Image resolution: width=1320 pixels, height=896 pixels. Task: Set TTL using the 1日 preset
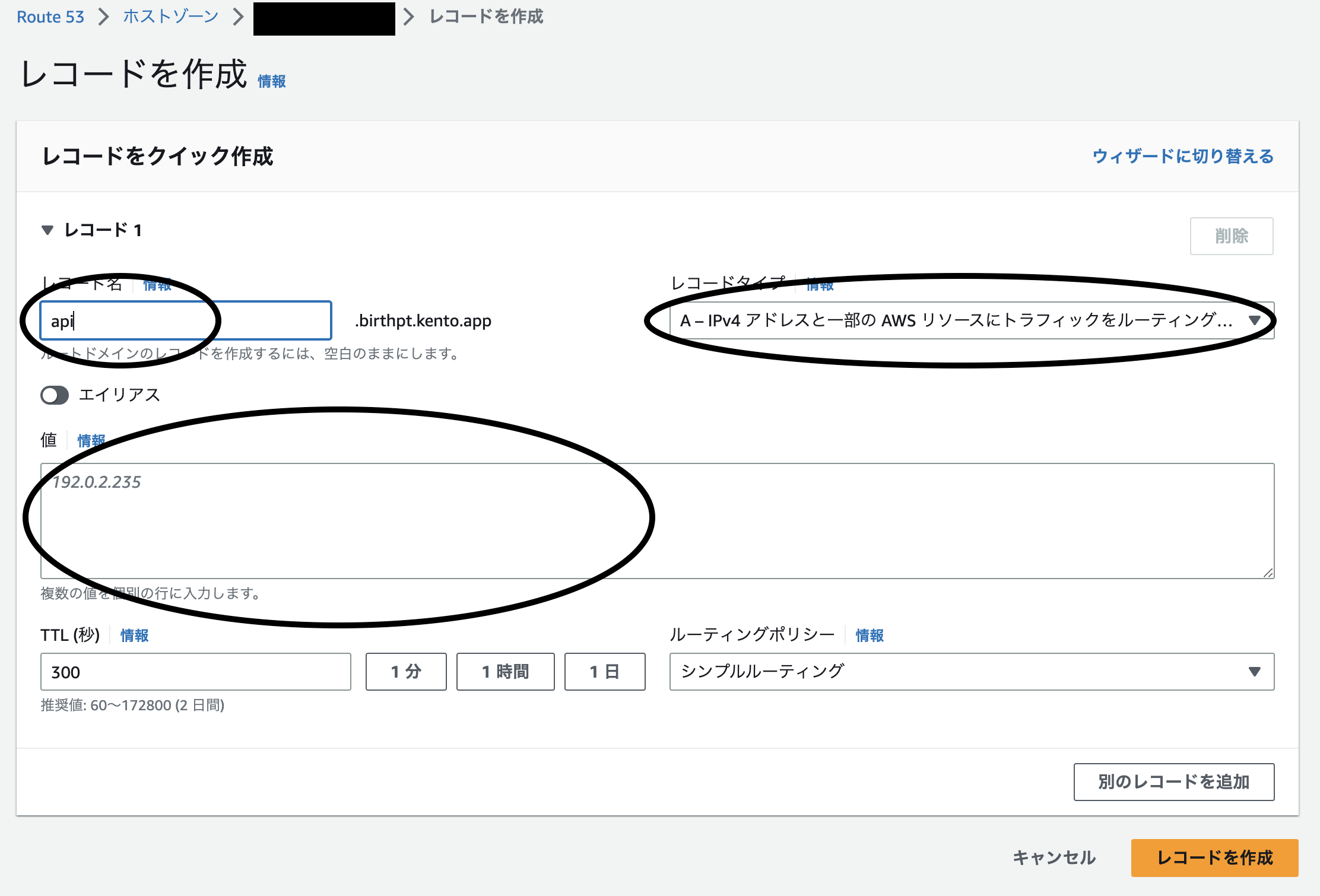tap(605, 672)
